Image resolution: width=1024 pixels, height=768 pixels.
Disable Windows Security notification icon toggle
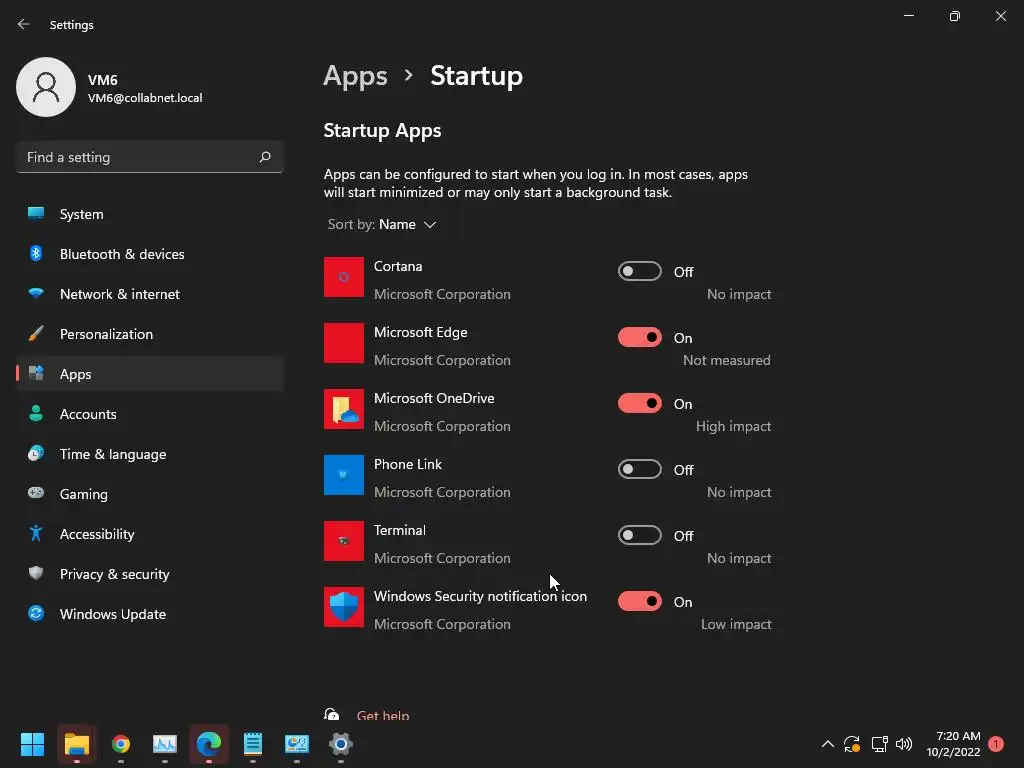tap(639, 601)
